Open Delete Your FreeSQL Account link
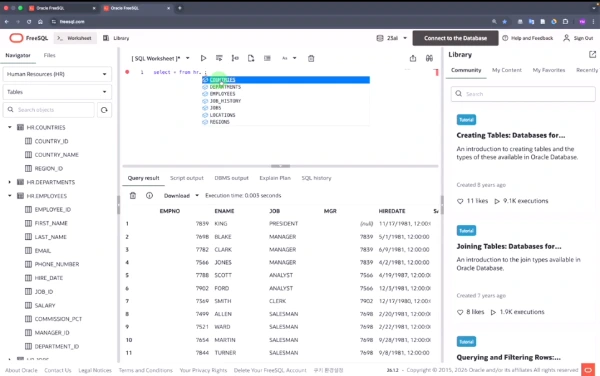600x376 pixels. 270,370
